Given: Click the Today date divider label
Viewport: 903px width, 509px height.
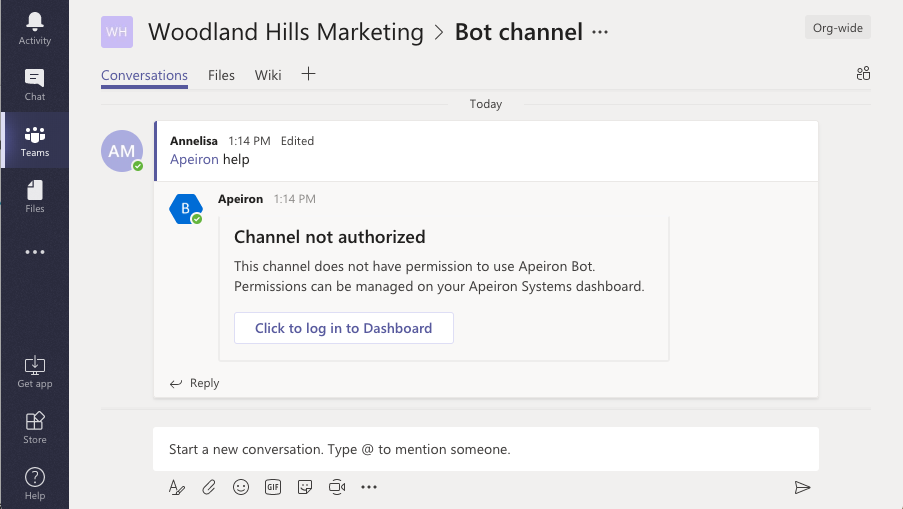Looking at the screenshot, I should coord(485,104).
